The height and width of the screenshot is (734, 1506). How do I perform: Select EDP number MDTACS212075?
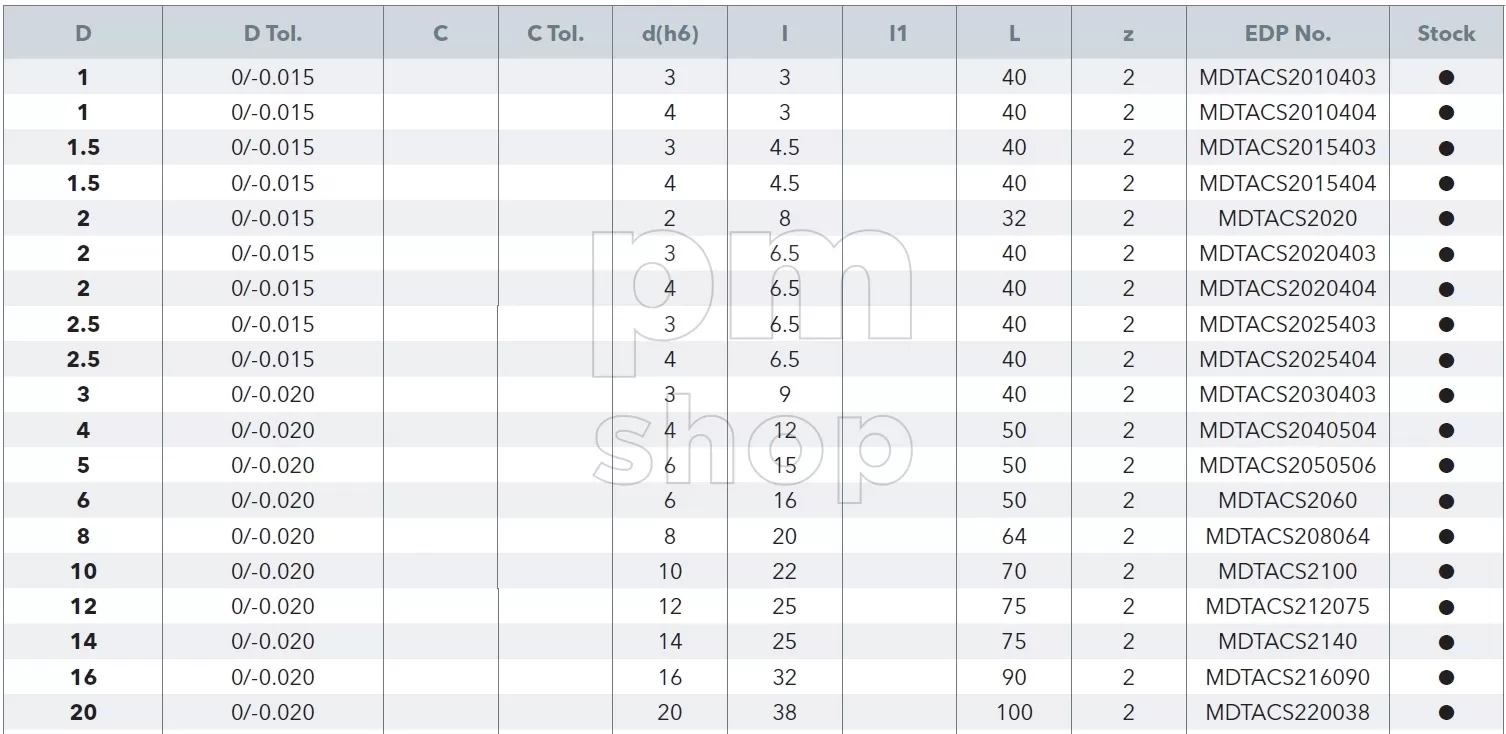click(x=1288, y=607)
